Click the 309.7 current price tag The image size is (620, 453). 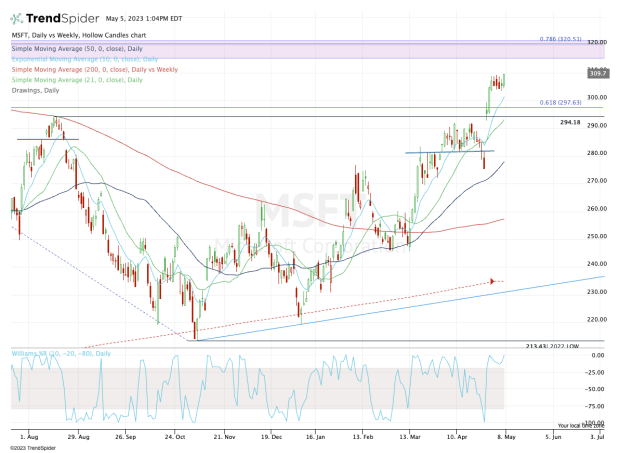(598, 74)
